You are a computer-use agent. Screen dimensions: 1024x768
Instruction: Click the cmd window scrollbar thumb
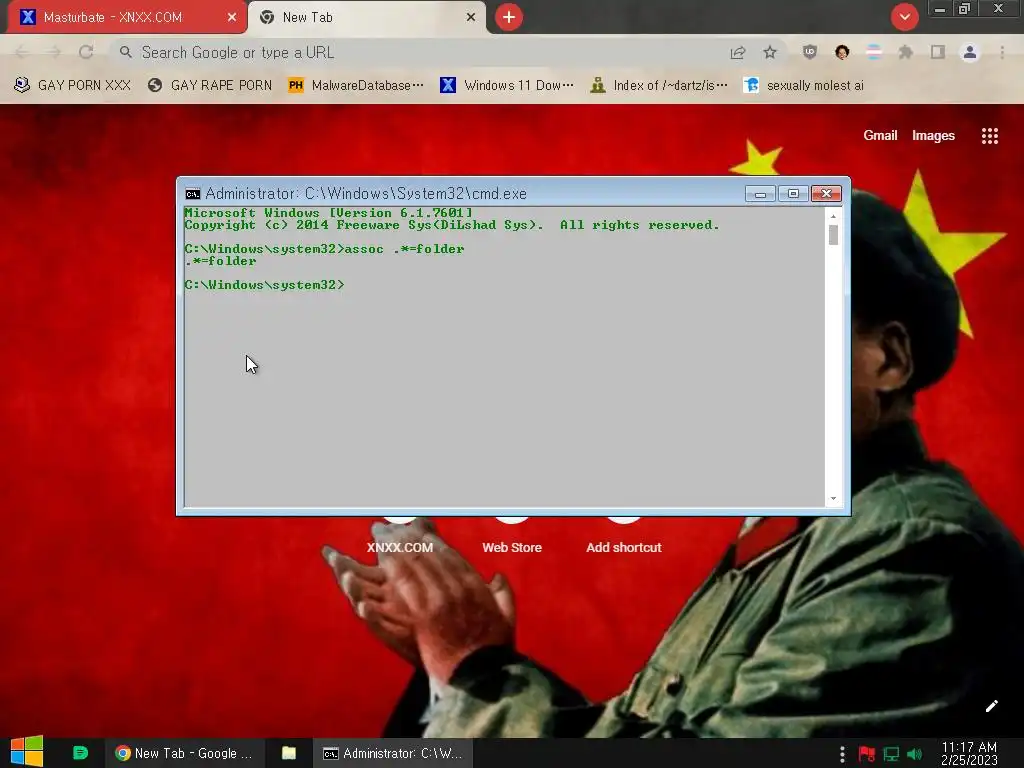pos(833,235)
